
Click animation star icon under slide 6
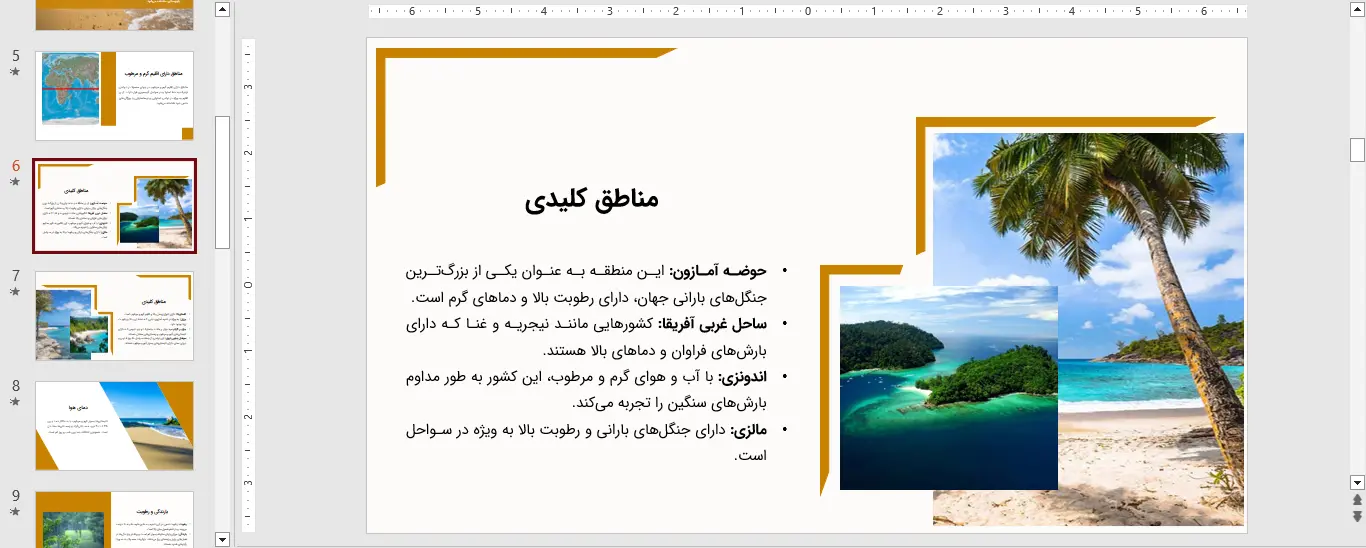[x=15, y=183]
